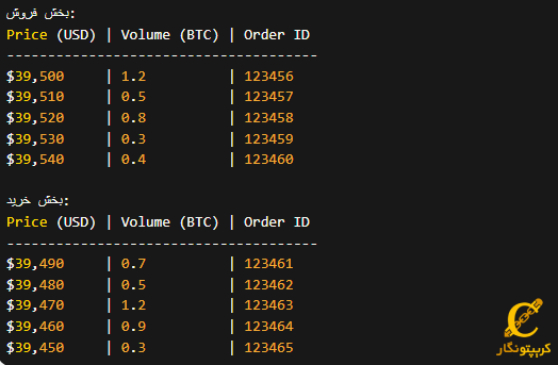558x365 pixels.
Task: Pick order ID 123458
Action: click(269, 118)
